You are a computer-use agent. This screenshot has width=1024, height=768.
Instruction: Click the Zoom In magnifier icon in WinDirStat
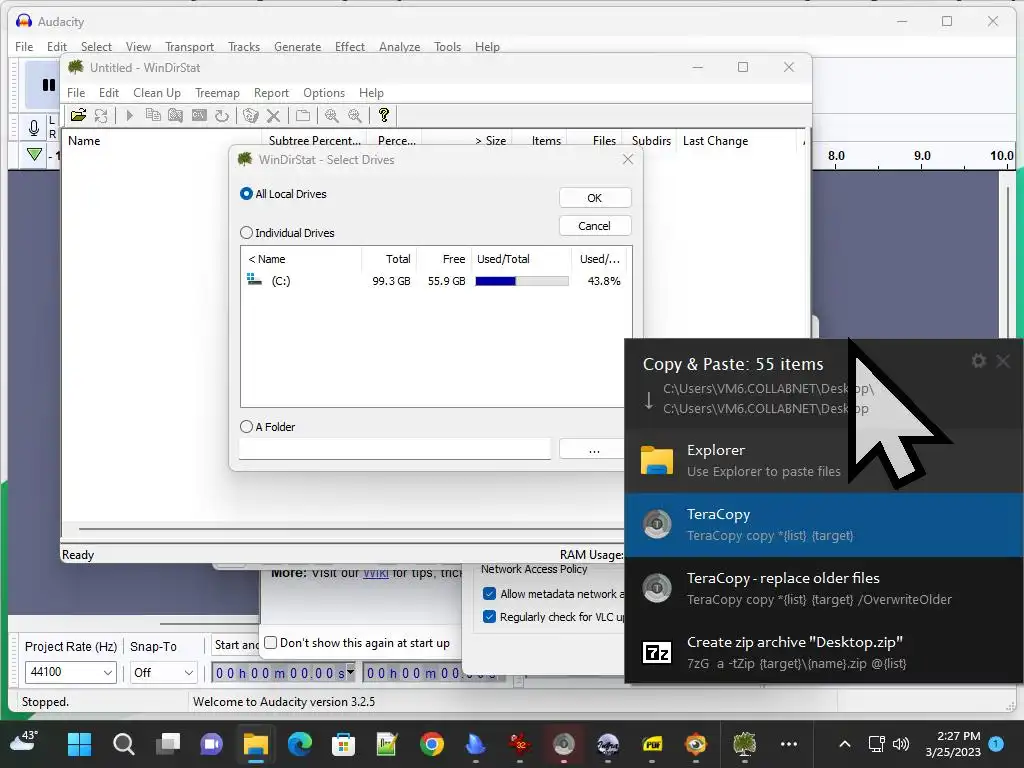tap(332, 116)
